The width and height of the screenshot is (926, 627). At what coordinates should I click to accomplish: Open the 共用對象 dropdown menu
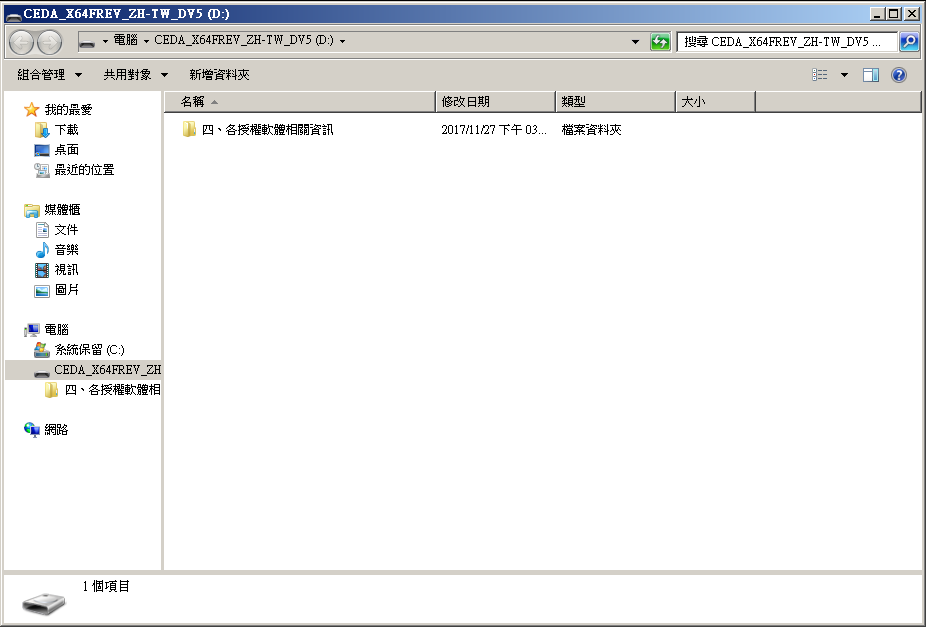[135, 75]
